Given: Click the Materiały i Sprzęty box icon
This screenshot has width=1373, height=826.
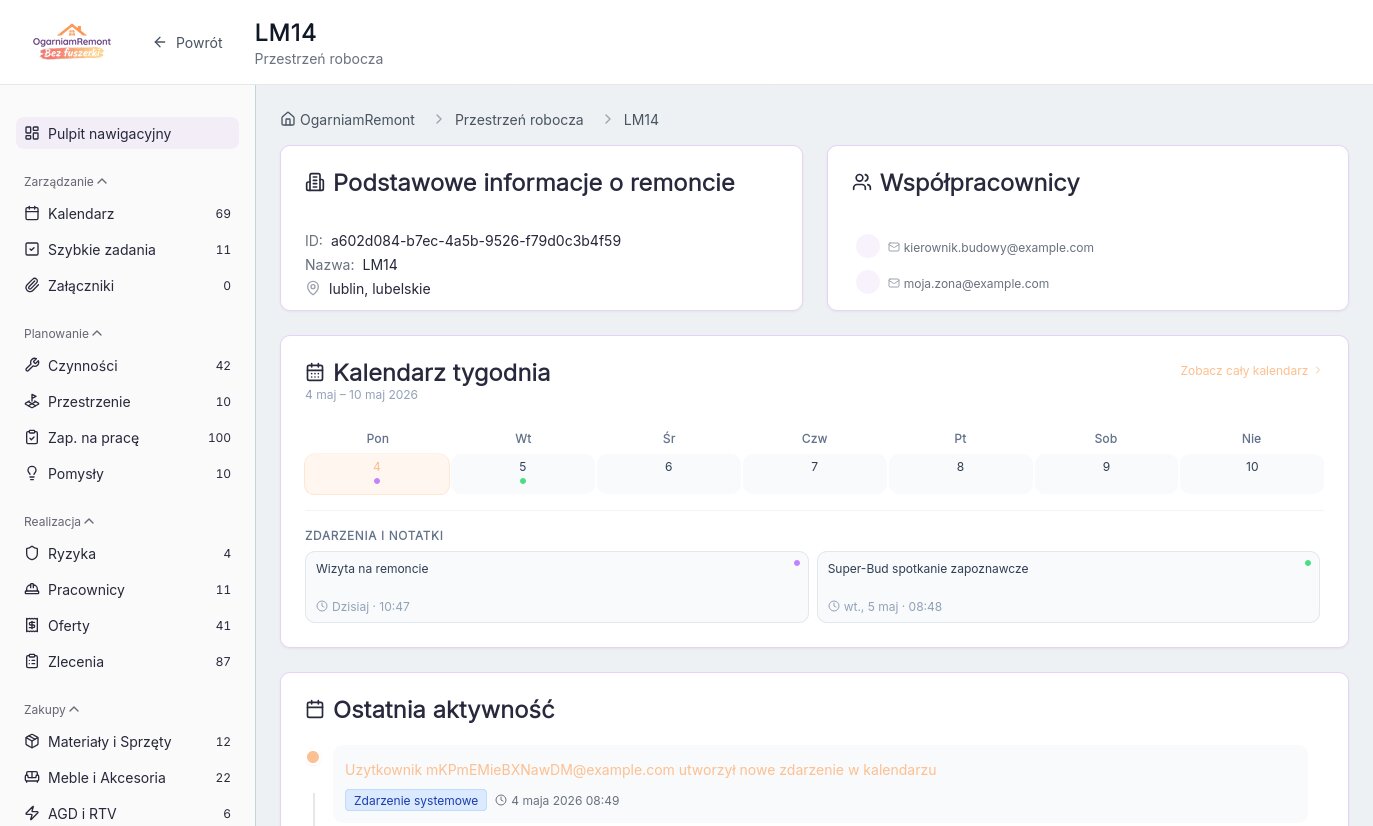Looking at the screenshot, I should pyautogui.click(x=32, y=742).
